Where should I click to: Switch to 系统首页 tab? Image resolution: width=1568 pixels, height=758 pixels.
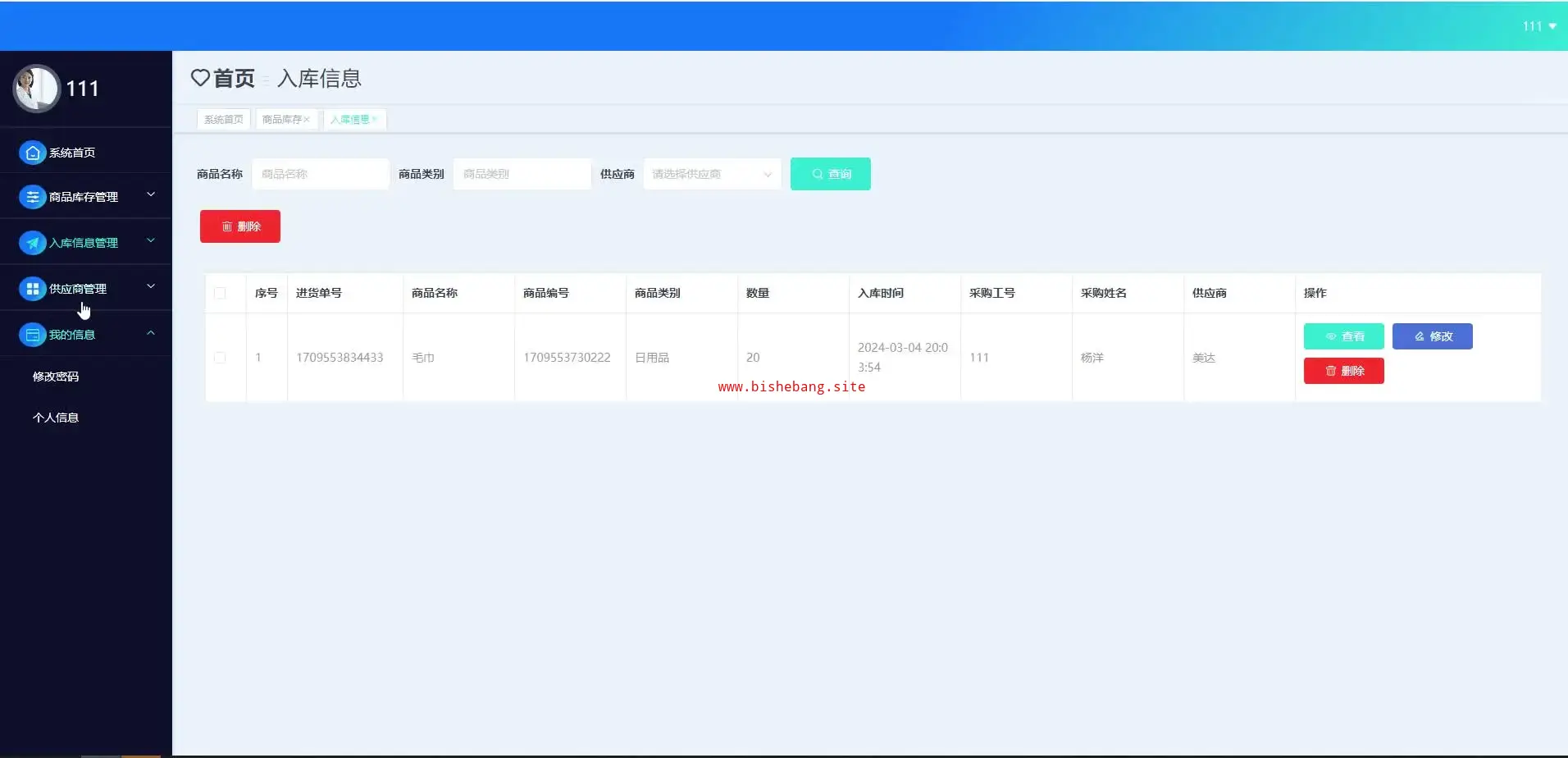(x=224, y=120)
